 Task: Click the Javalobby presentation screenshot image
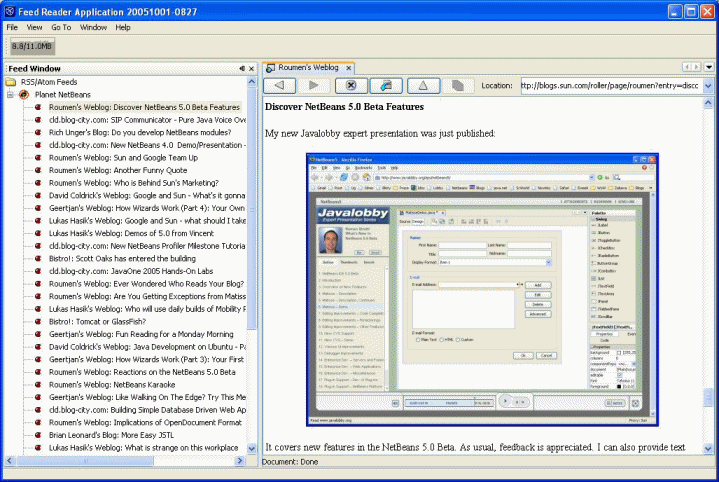click(483, 282)
